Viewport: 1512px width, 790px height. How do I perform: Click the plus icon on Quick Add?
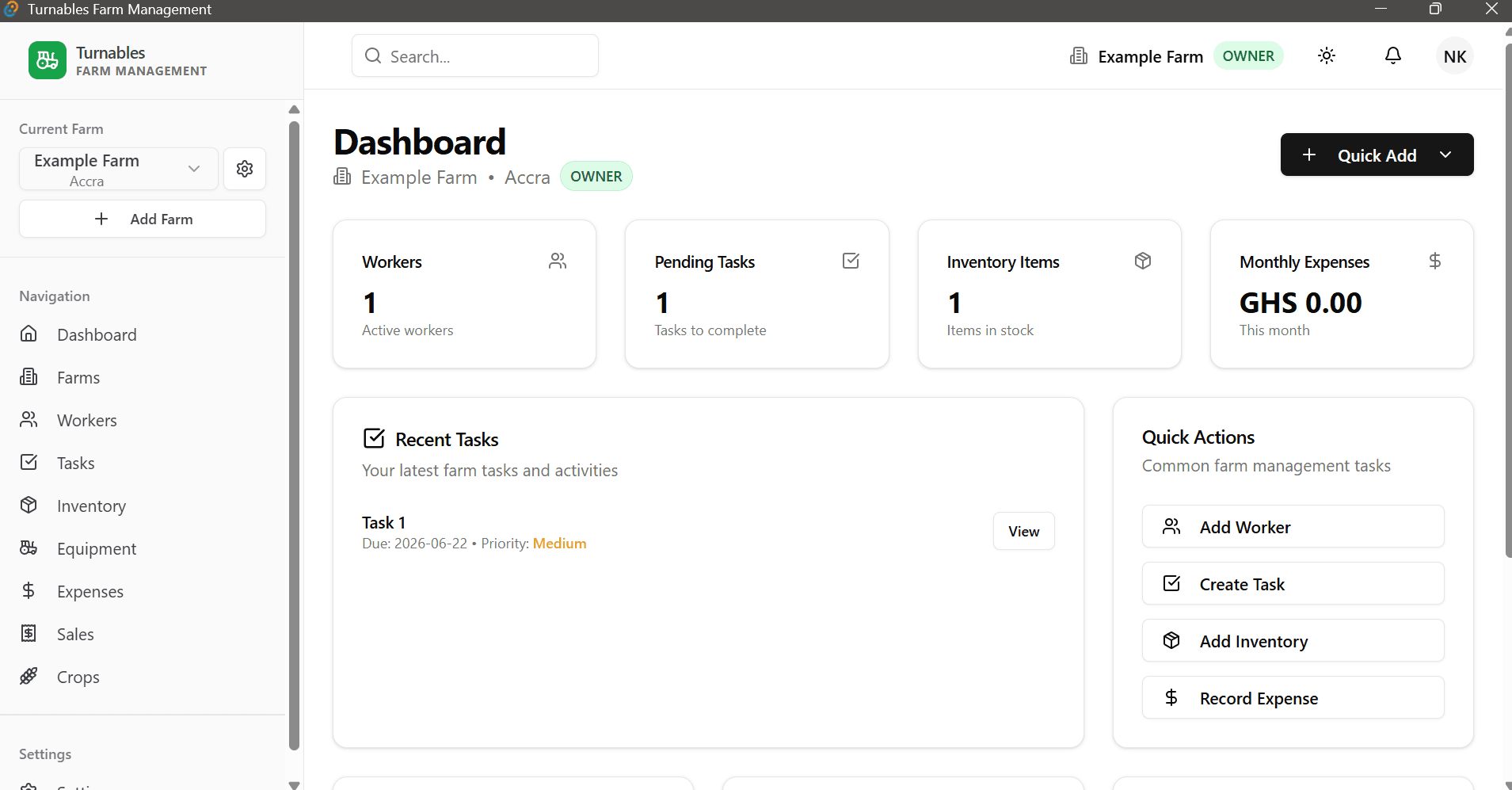pos(1309,155)
